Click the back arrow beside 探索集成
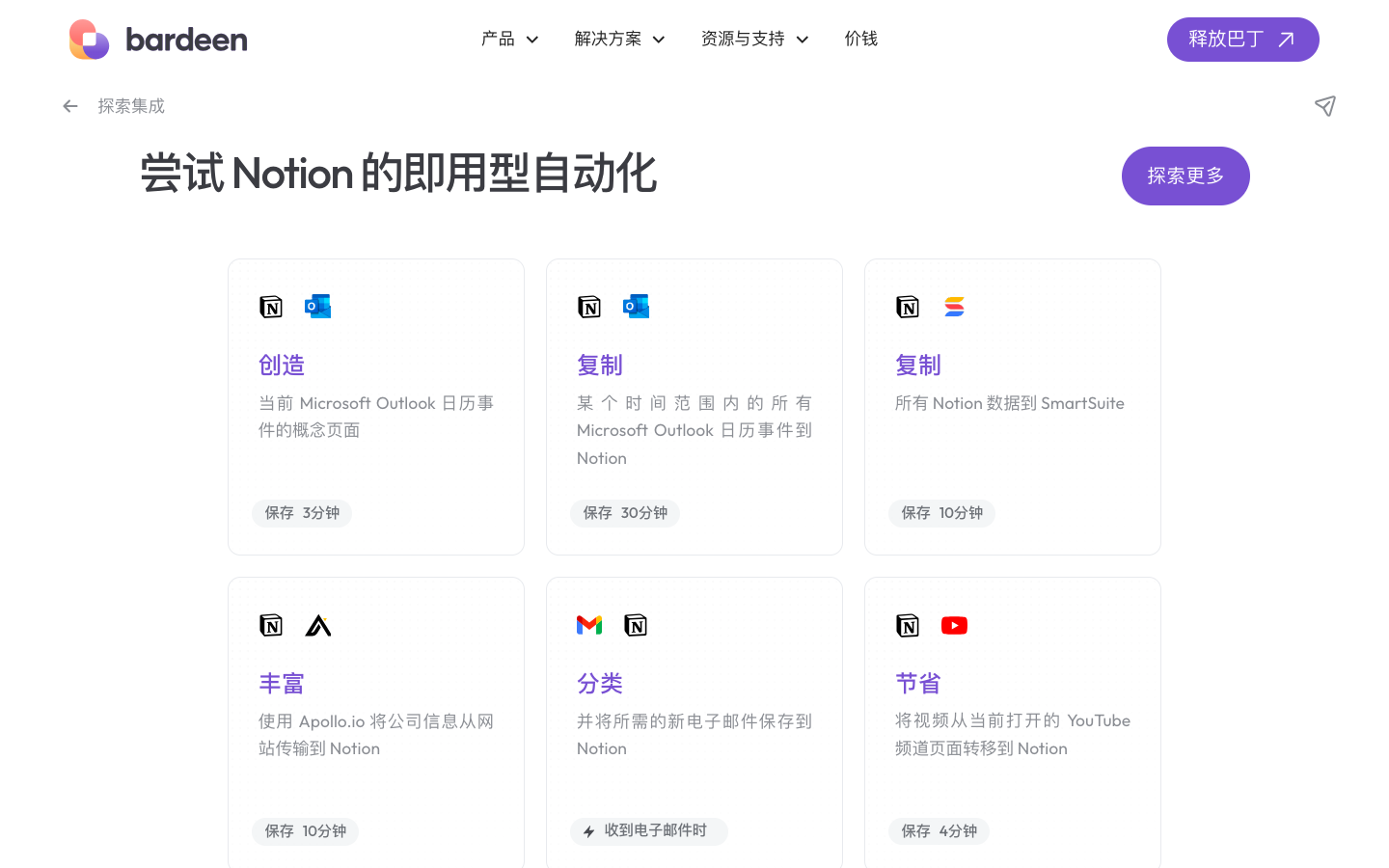 (x=70, y=106)
